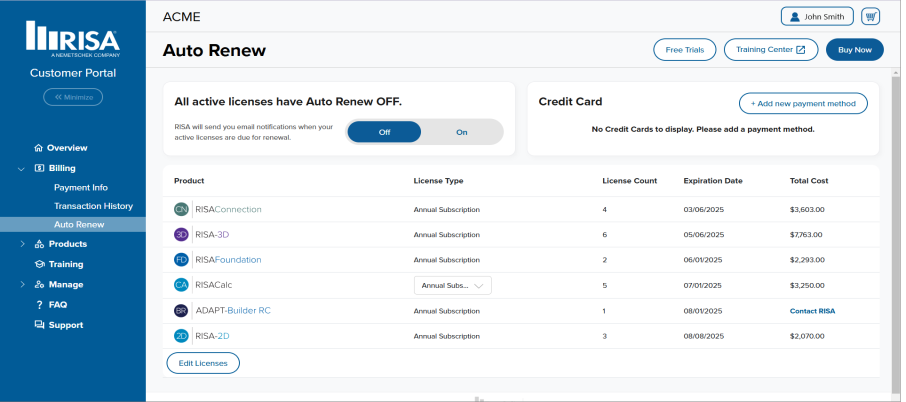906x402 pixels.
Task: Open the RISACalc license type dropdown
Action: point(452,285)
